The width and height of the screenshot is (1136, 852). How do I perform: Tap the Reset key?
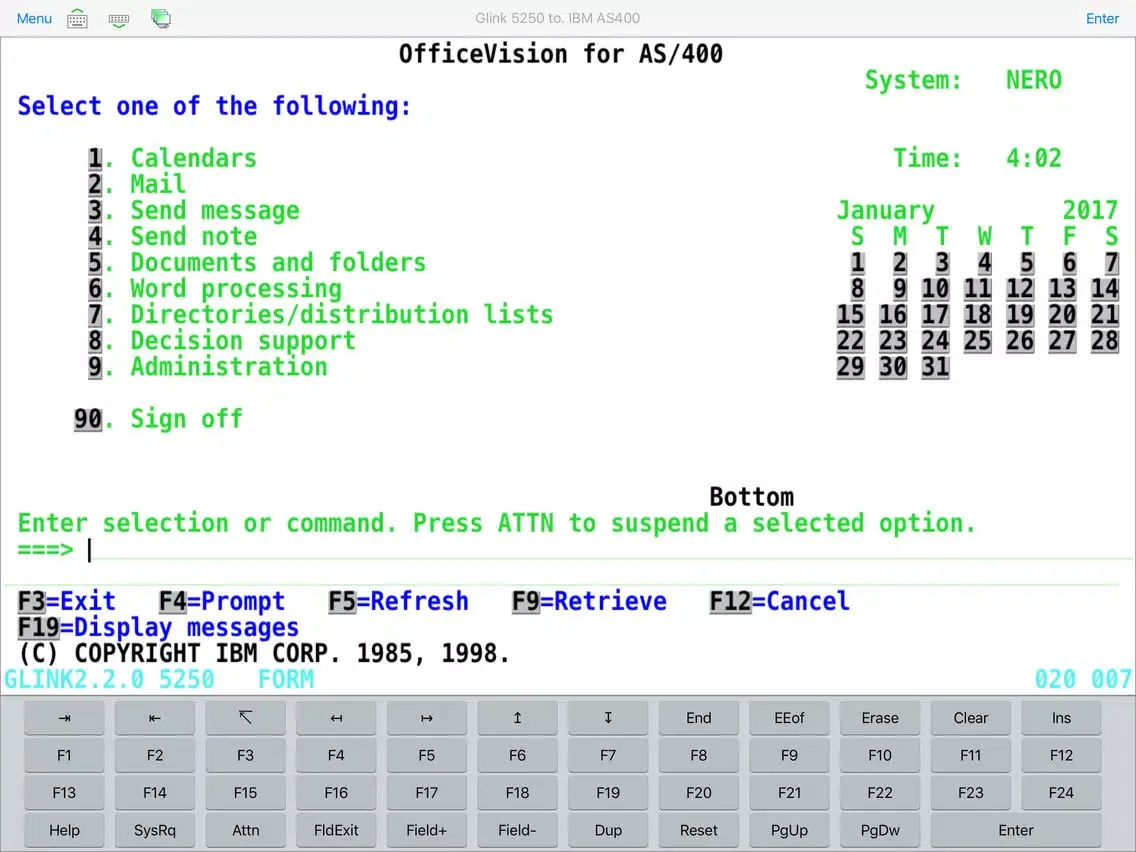coord(698,831)
